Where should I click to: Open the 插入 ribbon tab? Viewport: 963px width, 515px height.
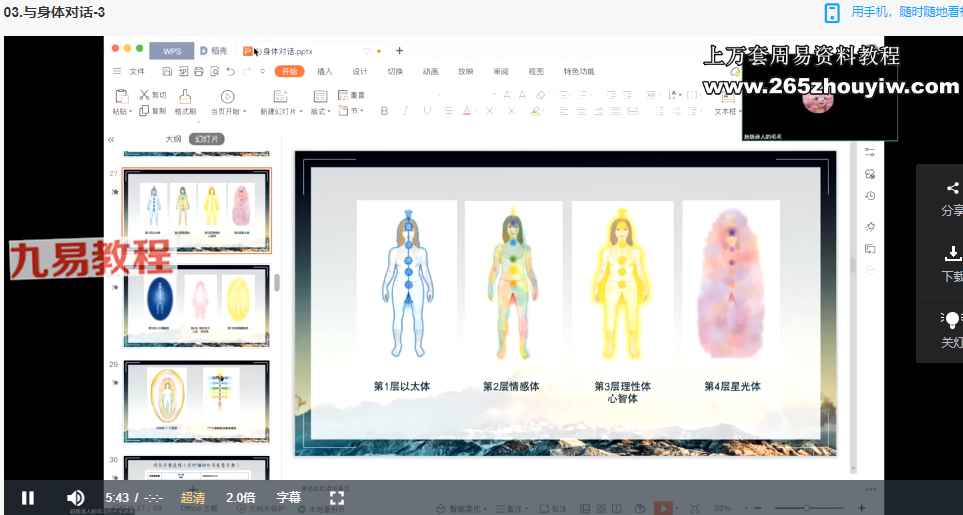(x=324, y=72)
